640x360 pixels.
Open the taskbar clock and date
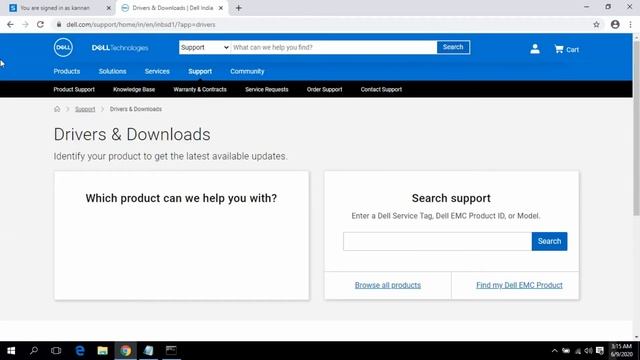(x=622, y=351)
